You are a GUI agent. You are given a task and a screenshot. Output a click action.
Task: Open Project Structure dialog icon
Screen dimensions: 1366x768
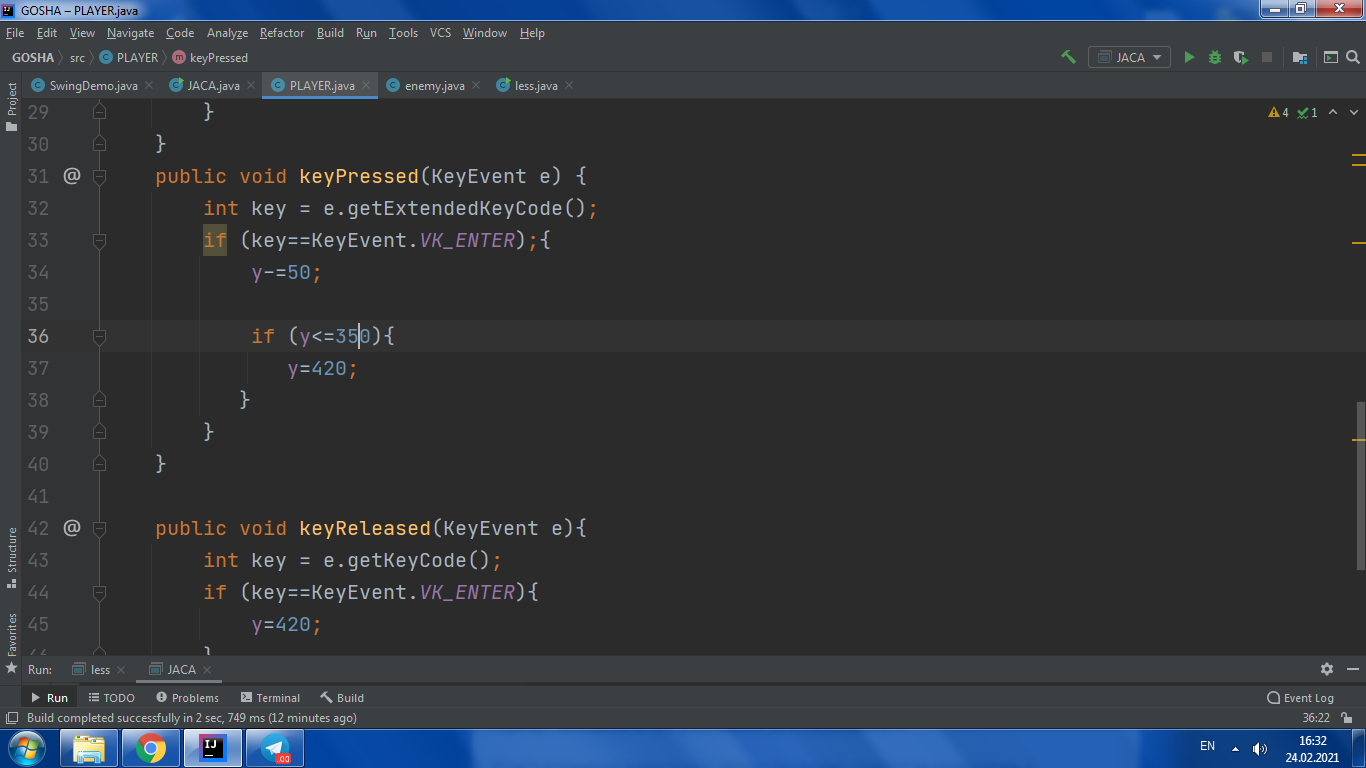pyautogui.click(x=1299, y=57)
